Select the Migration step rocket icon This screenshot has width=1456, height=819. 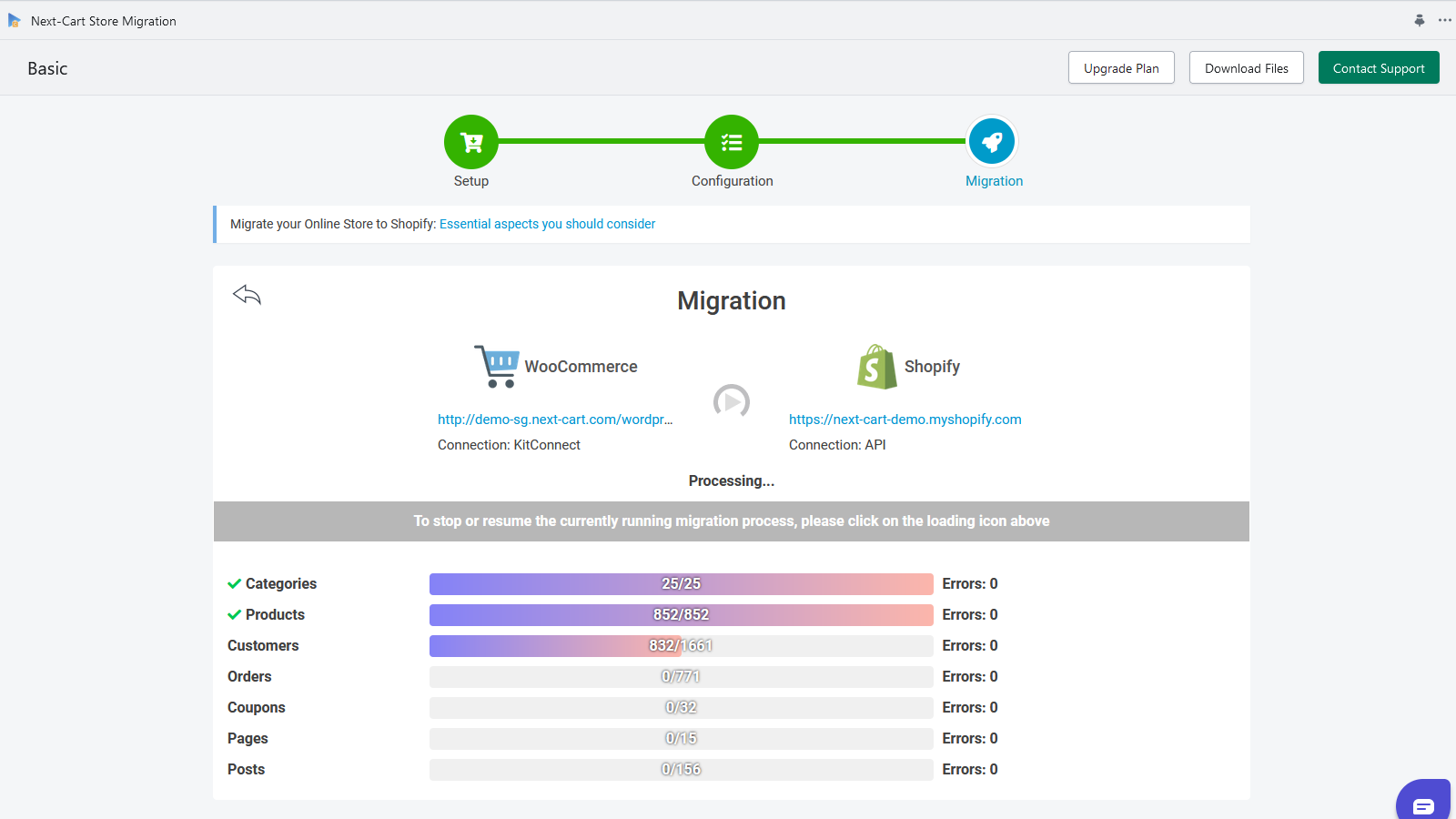[x=992, y=141]
